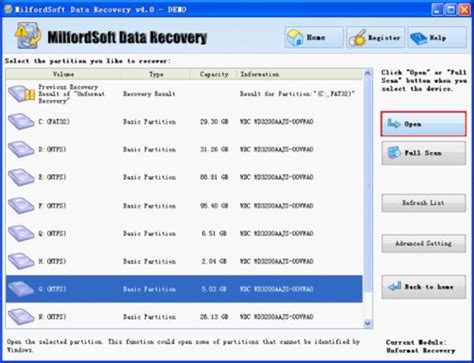This screenshot has width=474, height=363.
Task: Go Back to home
Action: [423, 287]
